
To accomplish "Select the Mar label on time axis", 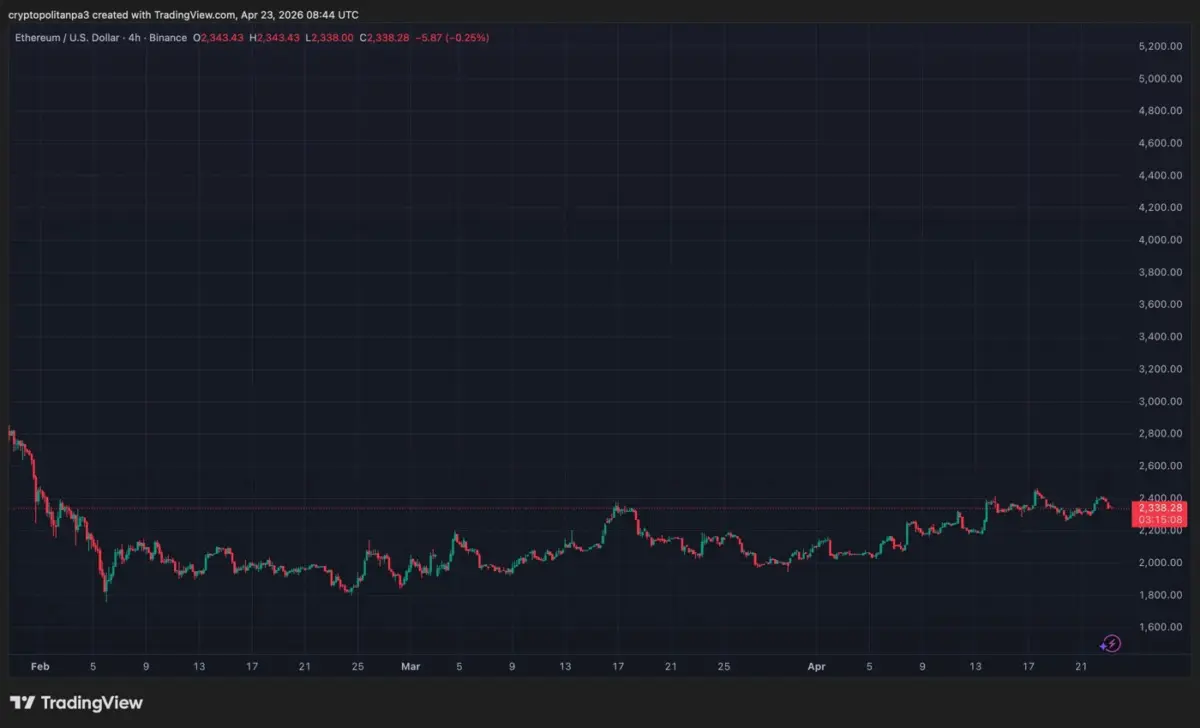I will pos(410,665).
